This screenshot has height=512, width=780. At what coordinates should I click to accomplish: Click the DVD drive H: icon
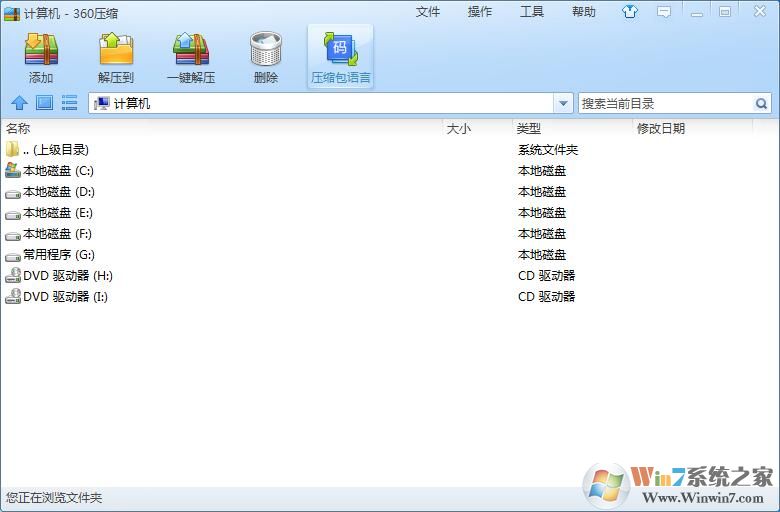point(13,275)
